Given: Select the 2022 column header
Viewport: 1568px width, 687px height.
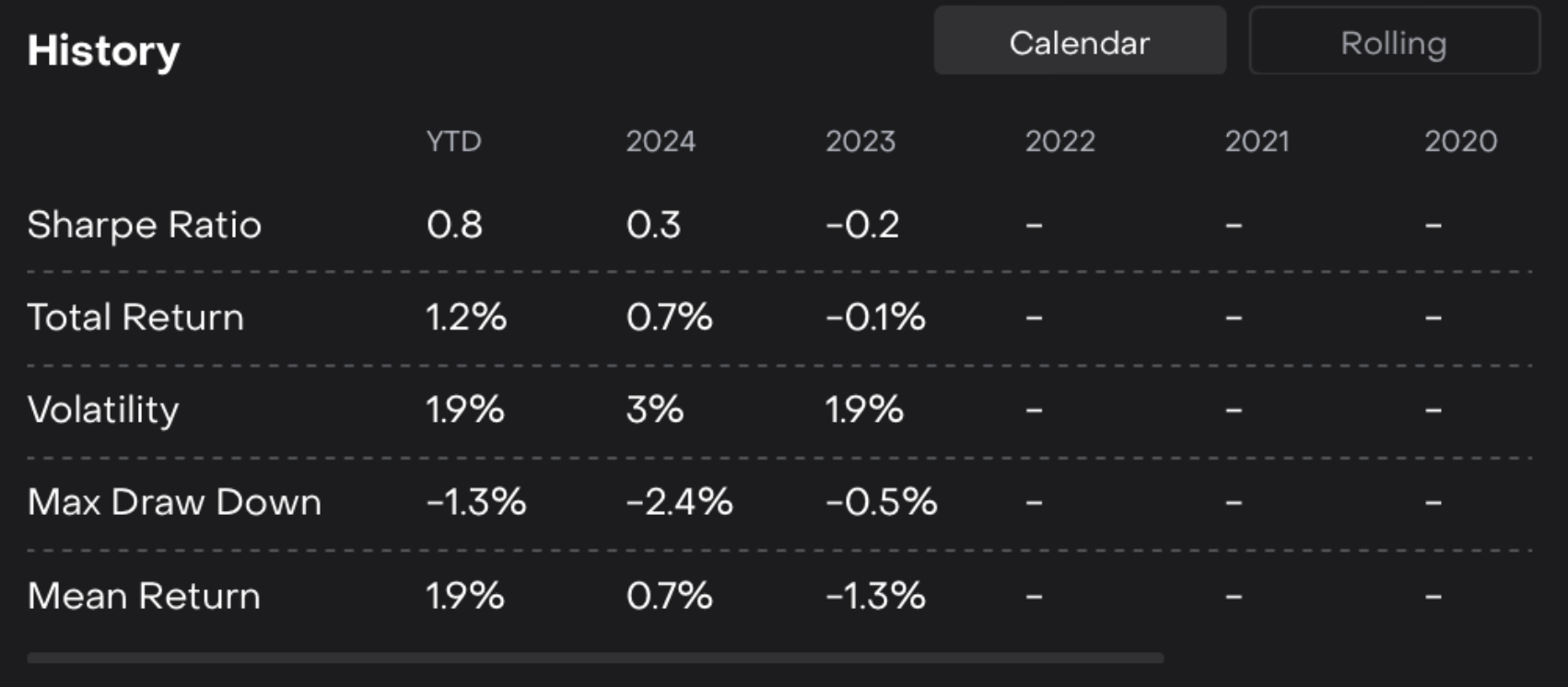Looking at the screenshot, I should tap(1059, 141).
